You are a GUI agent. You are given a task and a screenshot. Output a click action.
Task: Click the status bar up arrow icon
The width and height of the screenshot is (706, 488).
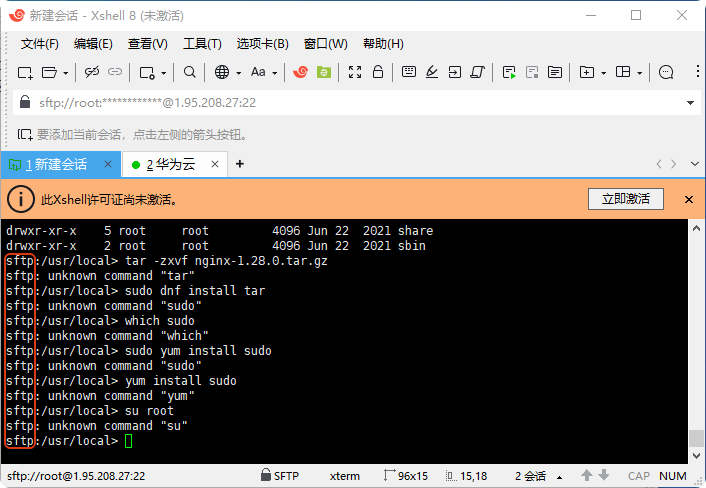coord(587,475)
